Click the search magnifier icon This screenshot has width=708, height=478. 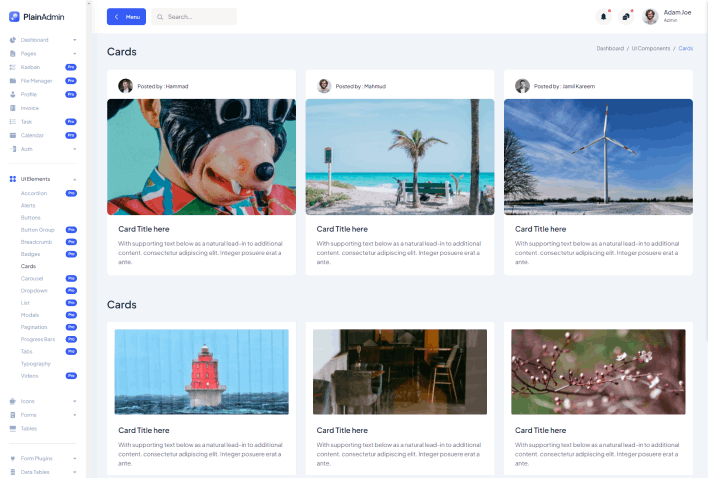click(160, 17)
